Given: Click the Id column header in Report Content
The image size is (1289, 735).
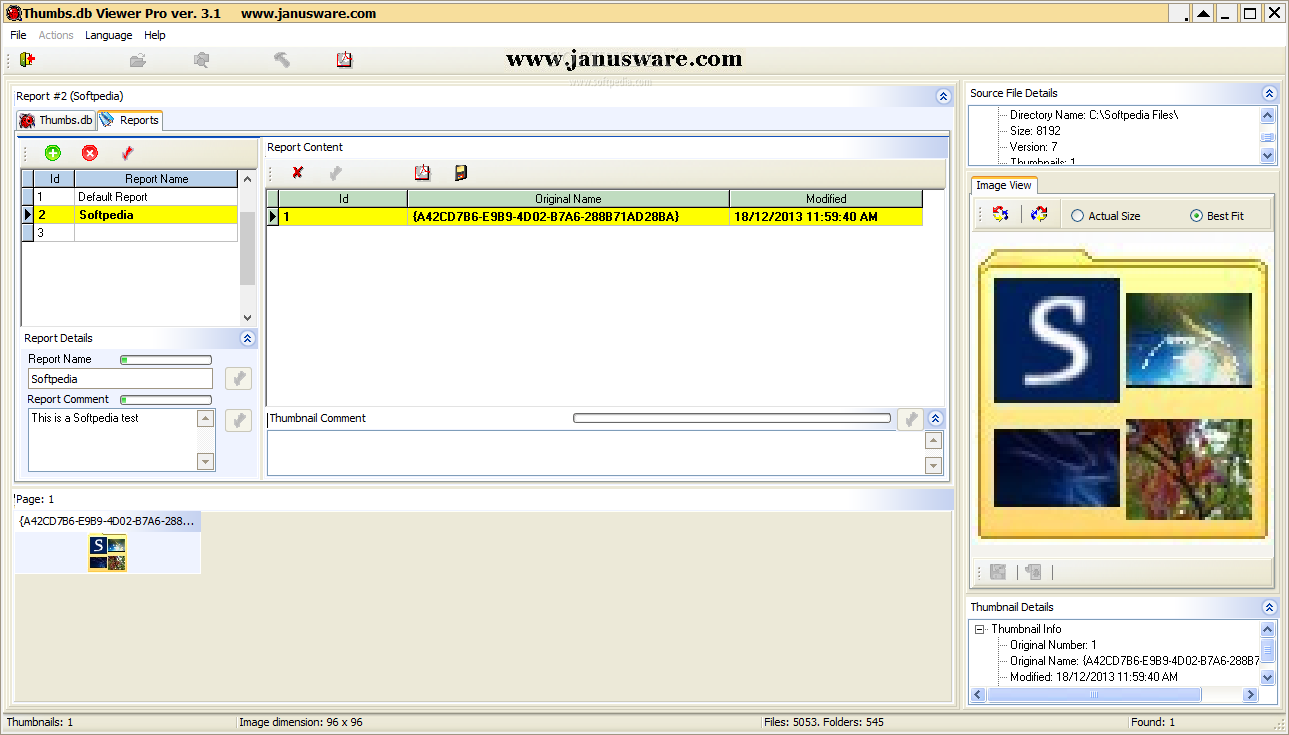Looking at the screenshot, I should click(x=343, y=199).
